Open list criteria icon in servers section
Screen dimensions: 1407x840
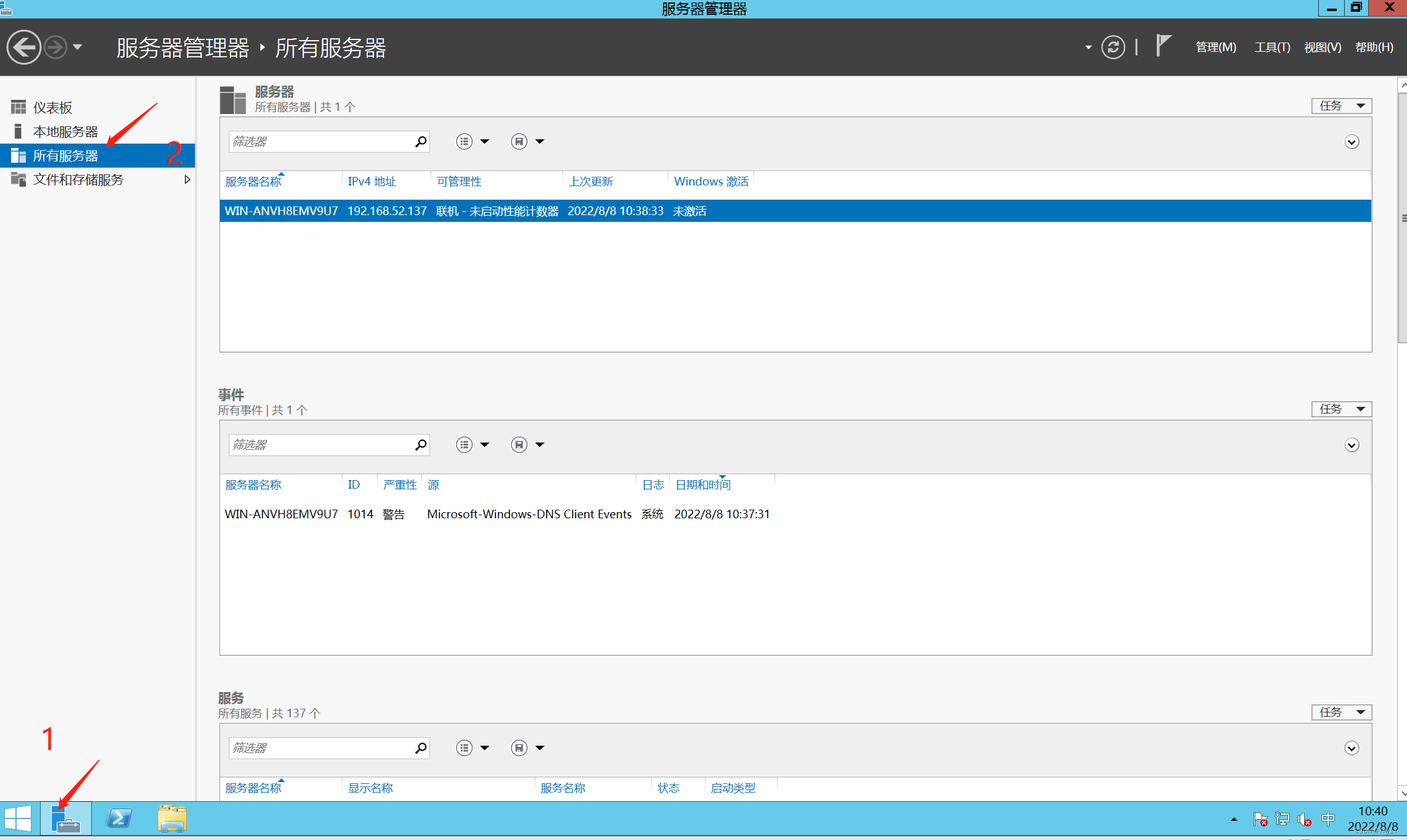coord(464,142)
